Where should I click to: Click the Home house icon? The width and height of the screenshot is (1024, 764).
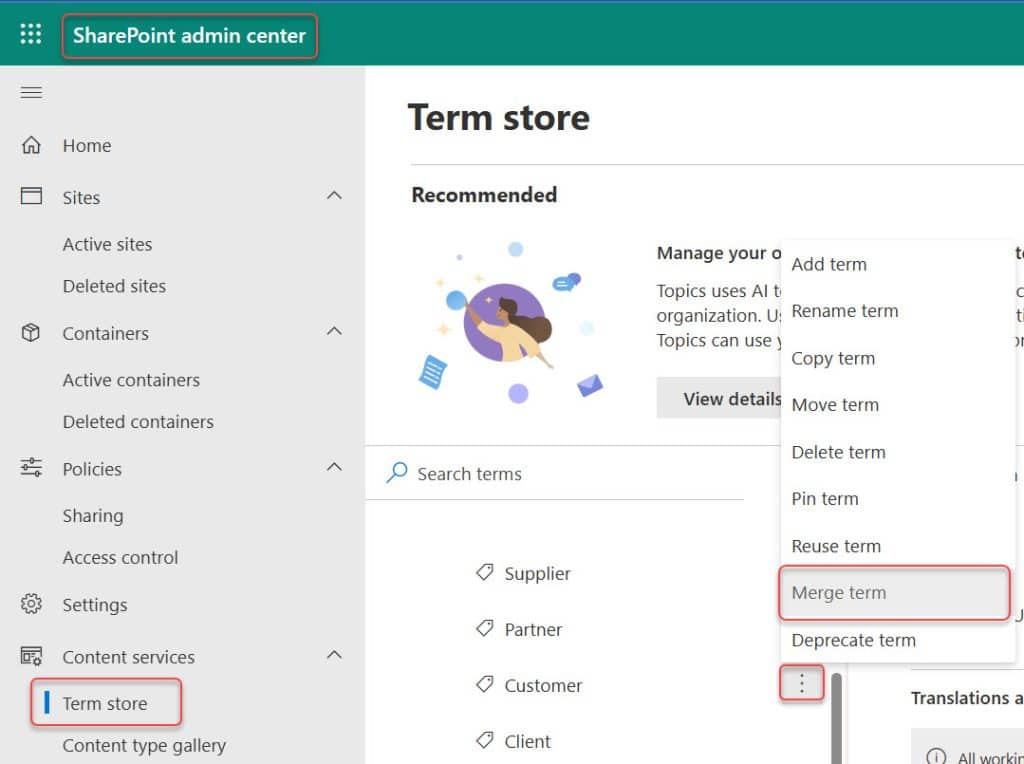(31, 145)
